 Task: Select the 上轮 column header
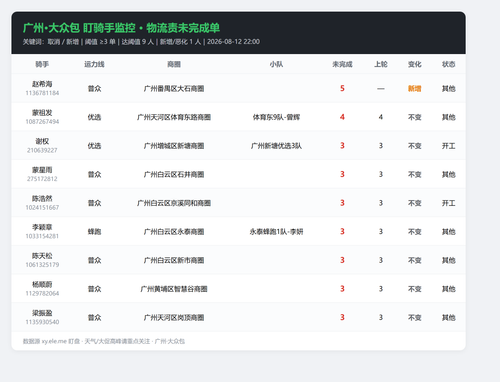click(x=381, y=64)
